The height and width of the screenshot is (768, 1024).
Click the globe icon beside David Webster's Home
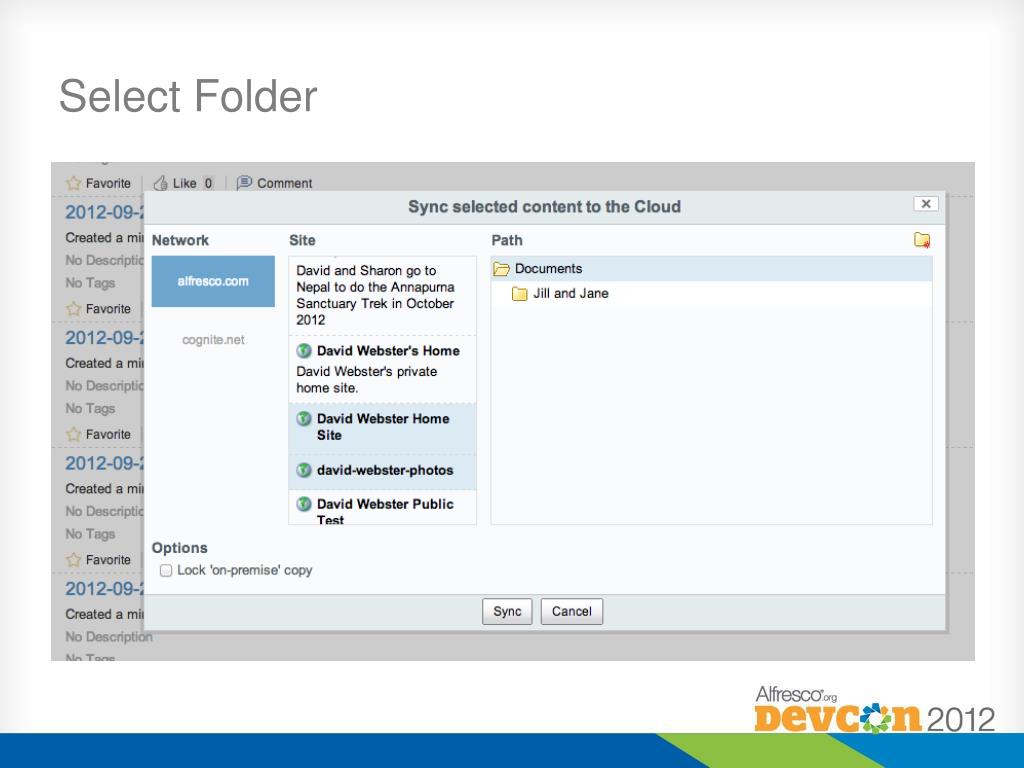(x=304, y=351)
